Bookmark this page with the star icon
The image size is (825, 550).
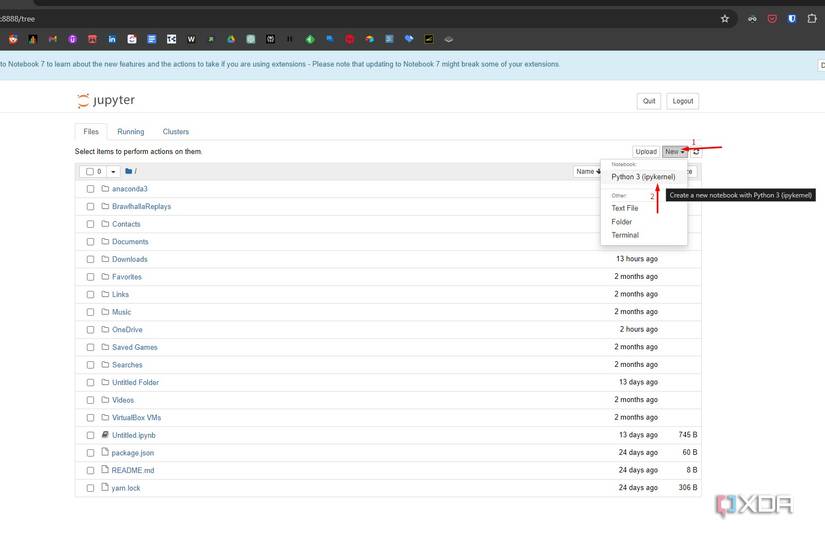725,18
